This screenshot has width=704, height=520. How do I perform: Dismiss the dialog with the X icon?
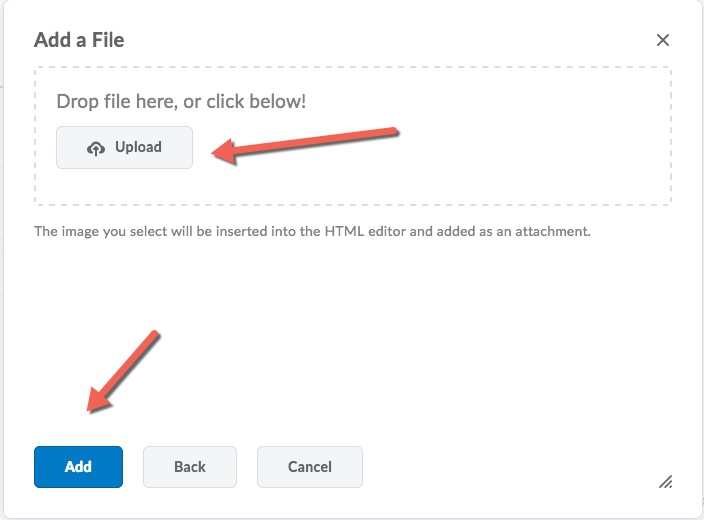[x=662, y=40]
